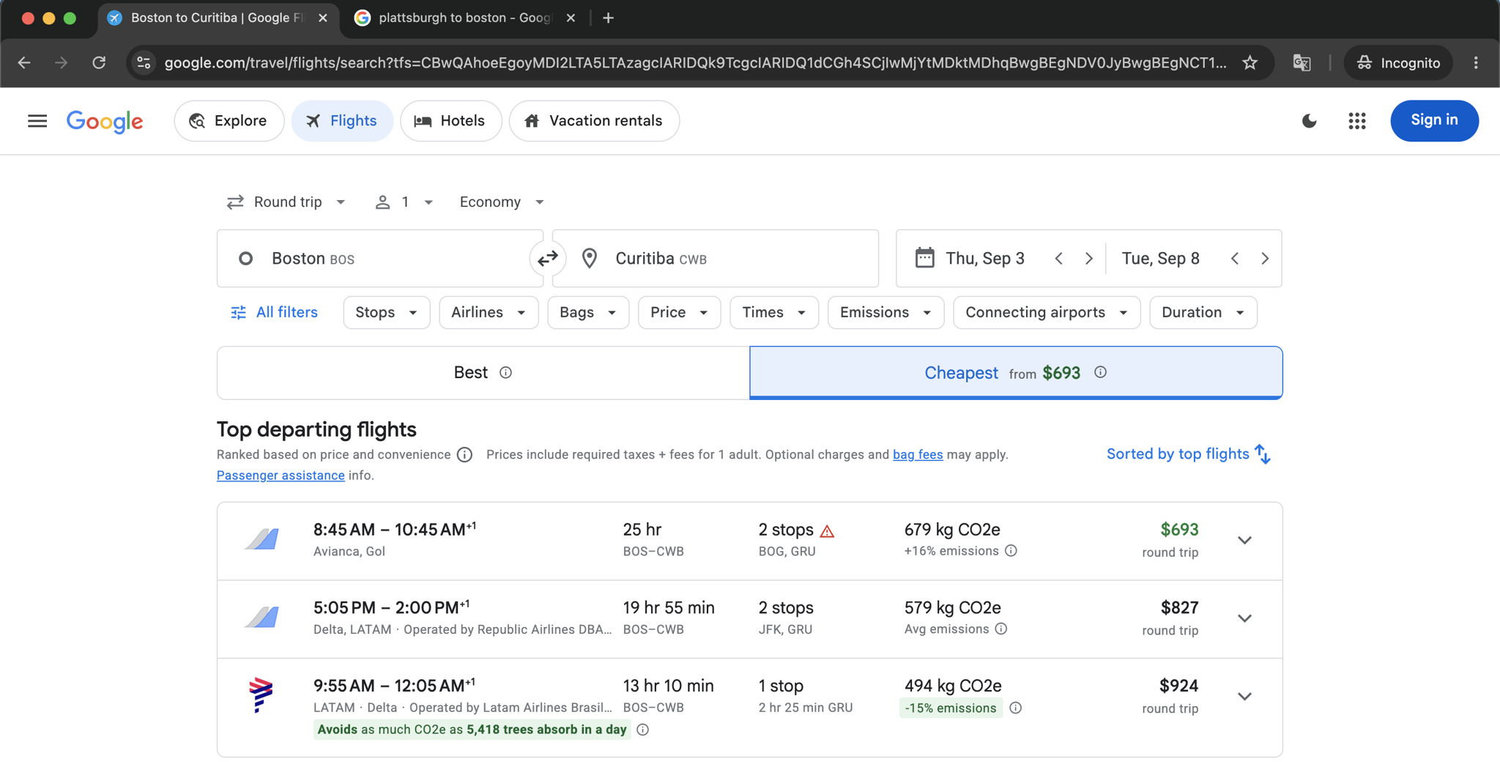The image size is (1500, 762).
Task: View site information icon in address bar
Action: coord(144,63)
